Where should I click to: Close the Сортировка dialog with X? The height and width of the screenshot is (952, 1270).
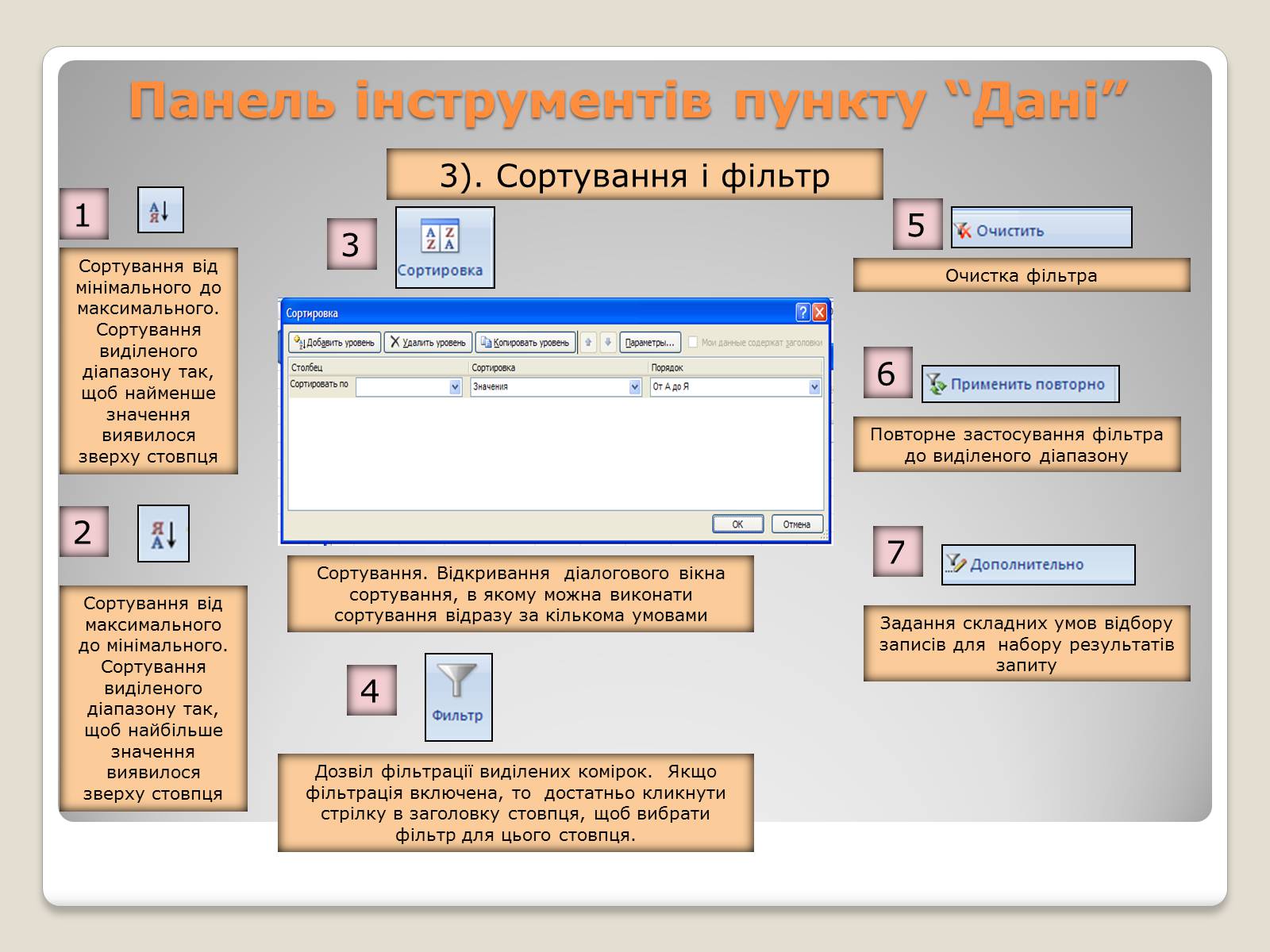(820, 313)
